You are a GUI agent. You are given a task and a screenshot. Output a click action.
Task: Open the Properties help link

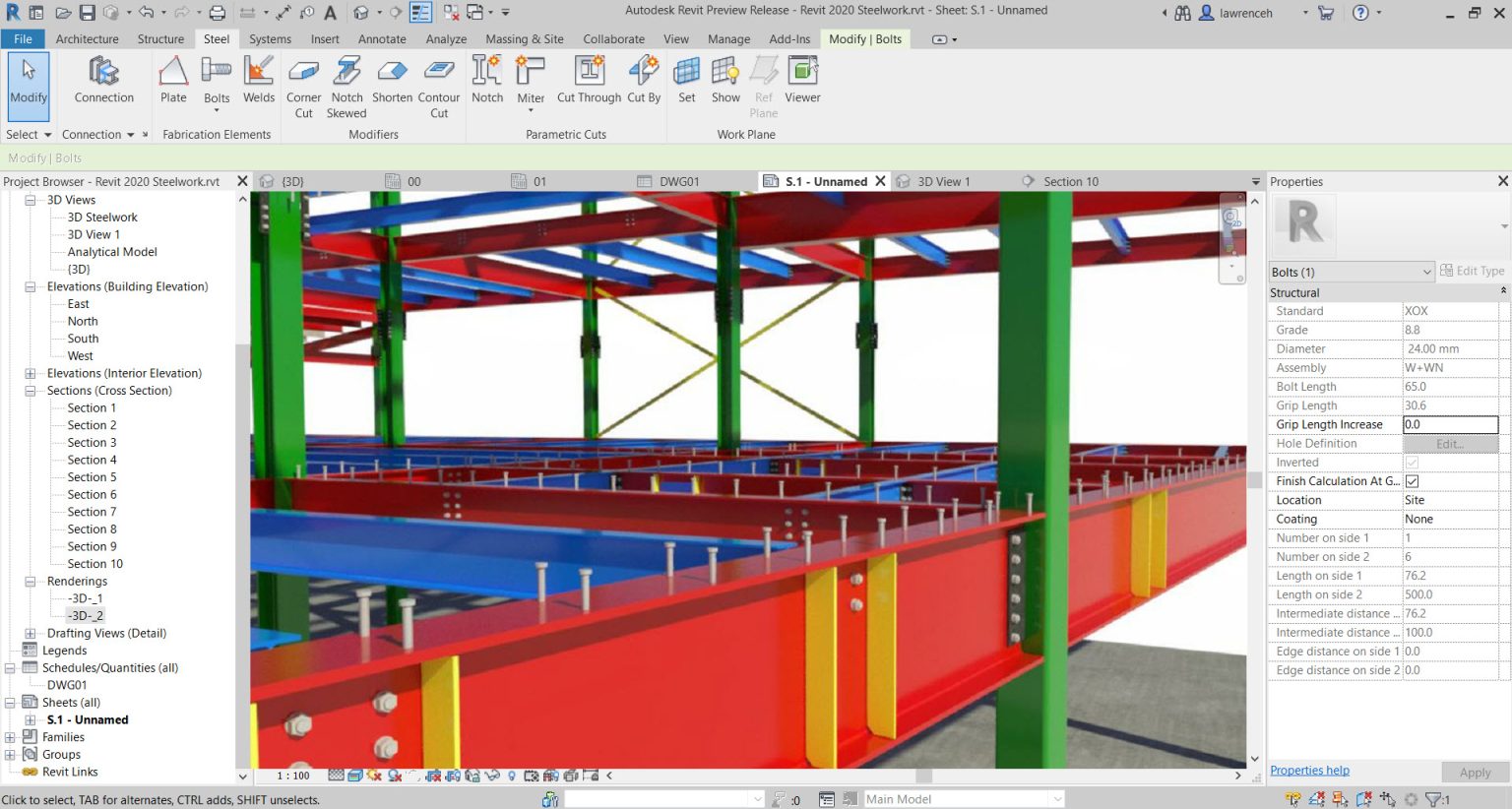click(x=1309, y=771)
